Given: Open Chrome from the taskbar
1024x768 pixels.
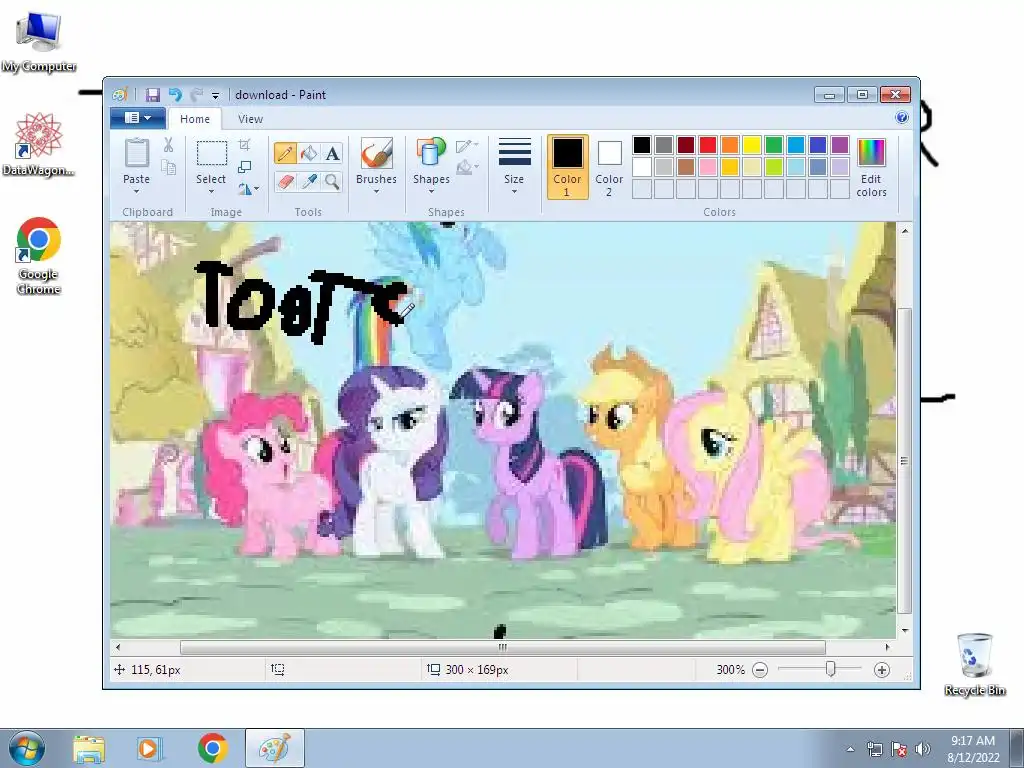Looking at the screenshot, I should tap(212, 748).
